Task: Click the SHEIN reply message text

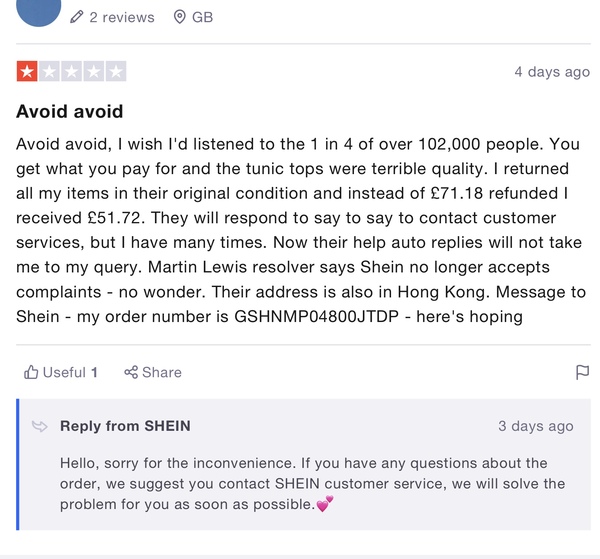Action: pos(312,484)
